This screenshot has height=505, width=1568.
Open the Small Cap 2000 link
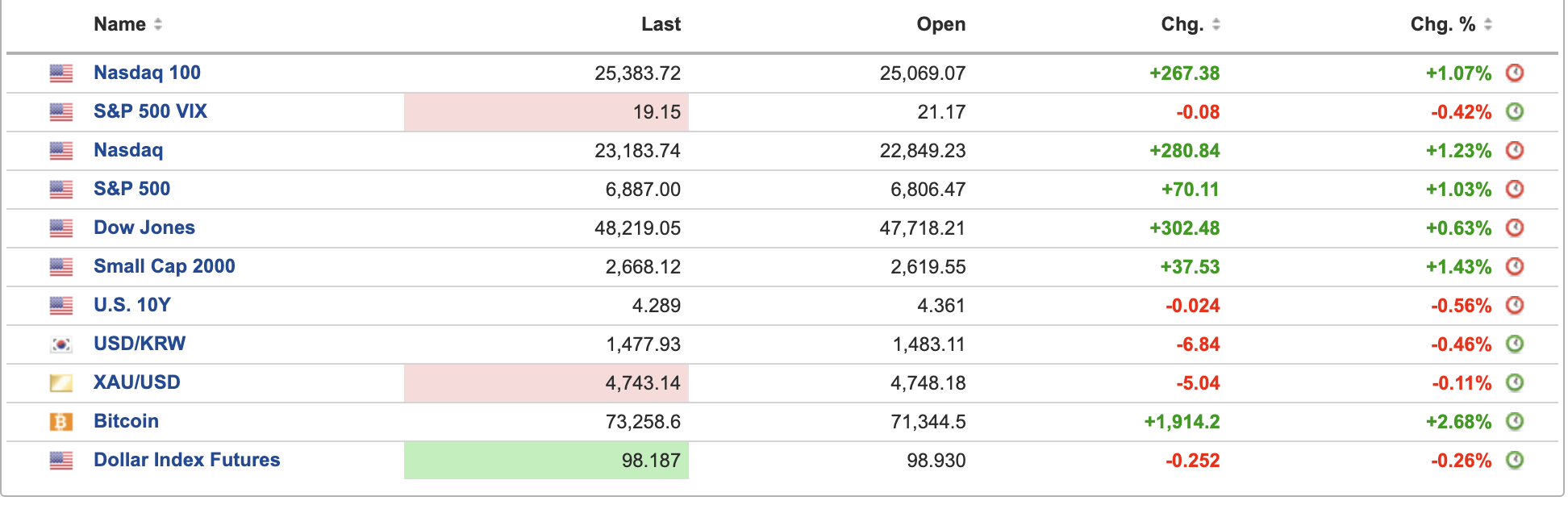click(164, 267)
